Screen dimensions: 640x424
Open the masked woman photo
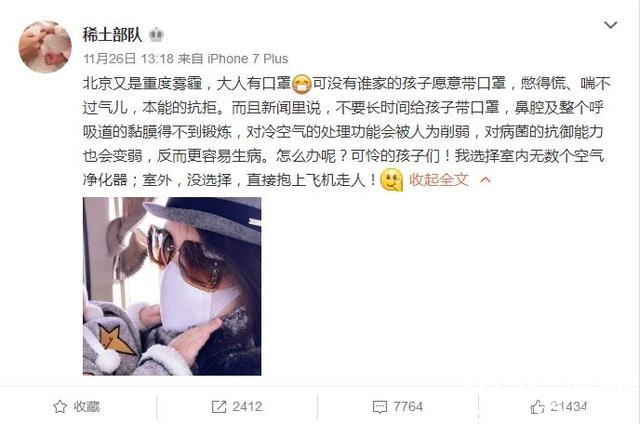coord(172,286)
